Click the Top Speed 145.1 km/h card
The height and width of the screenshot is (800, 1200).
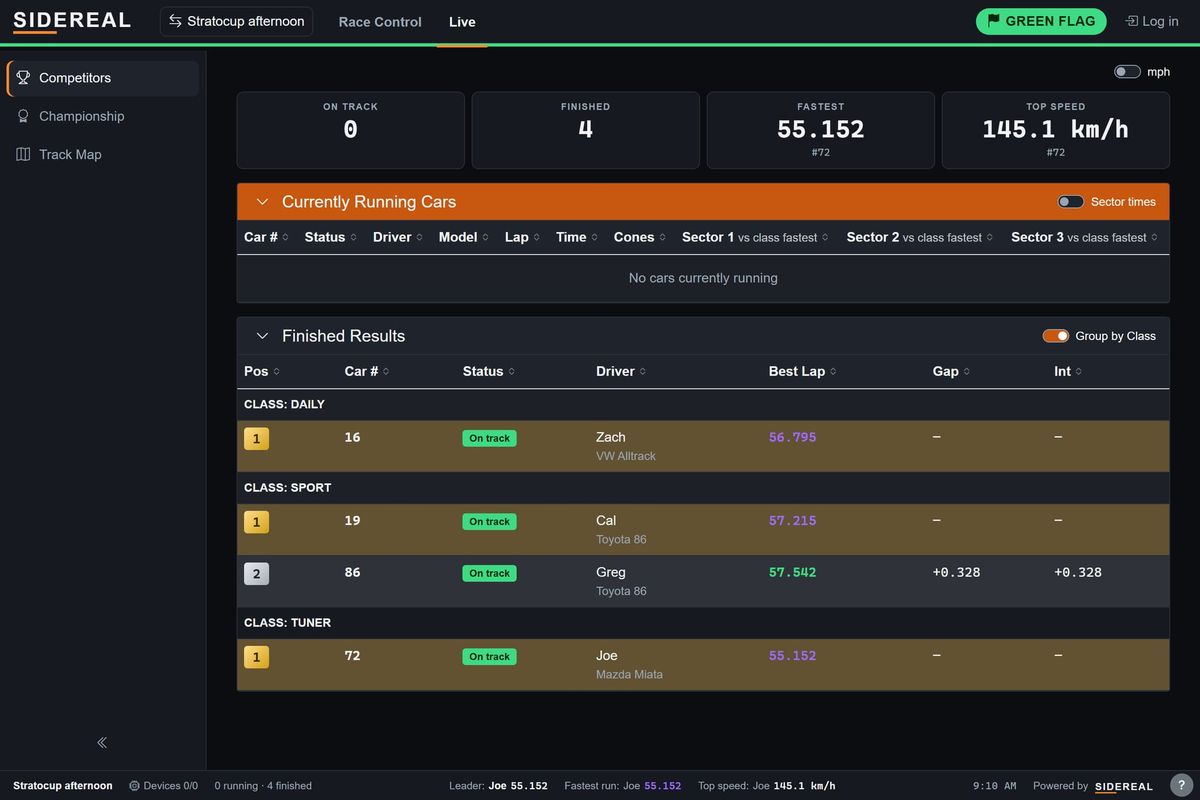tap(1056, 130)
